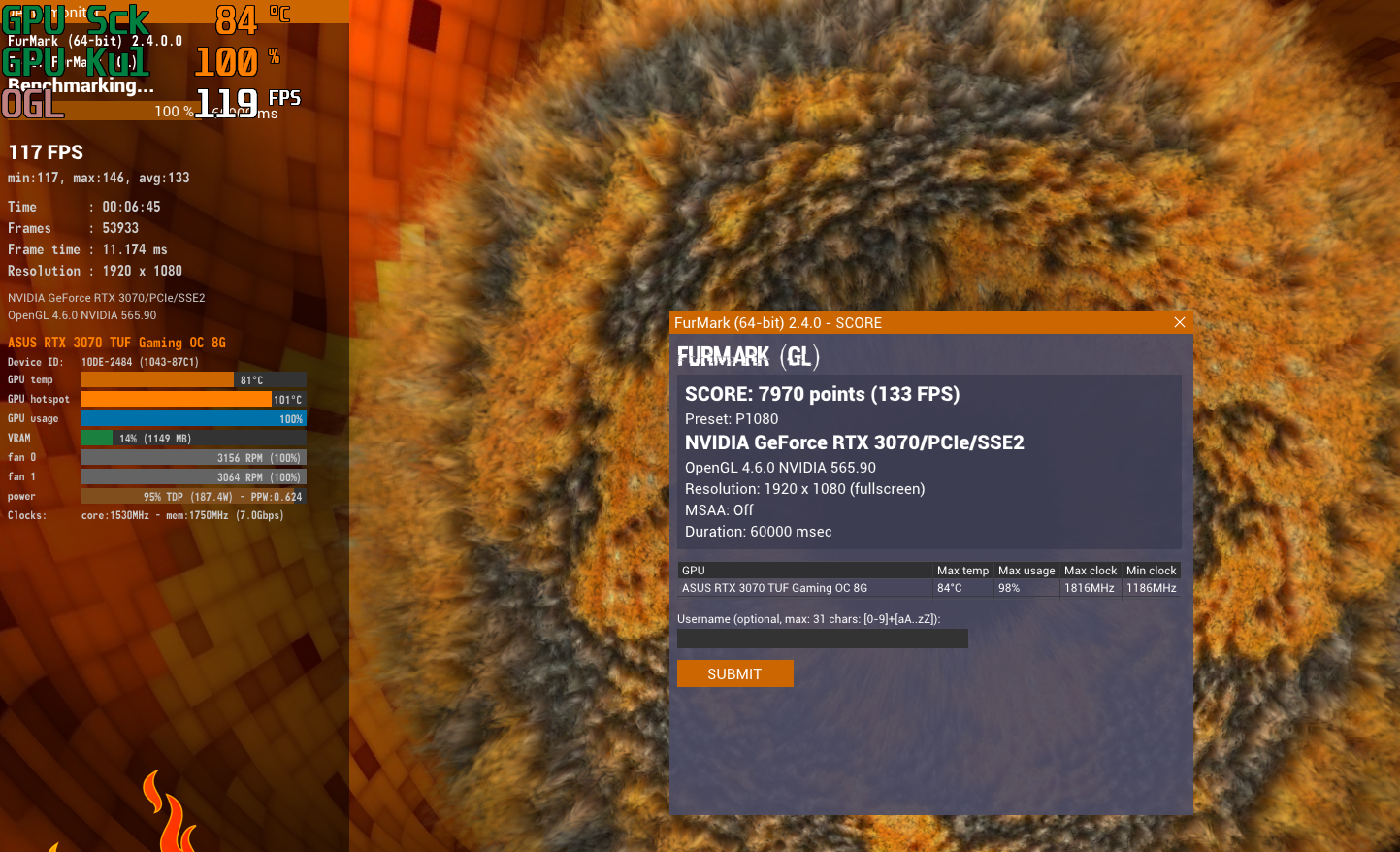Click the 'Min clock' column header
The height and width of the screenshot is (852, 1400).
(1152, 571)
